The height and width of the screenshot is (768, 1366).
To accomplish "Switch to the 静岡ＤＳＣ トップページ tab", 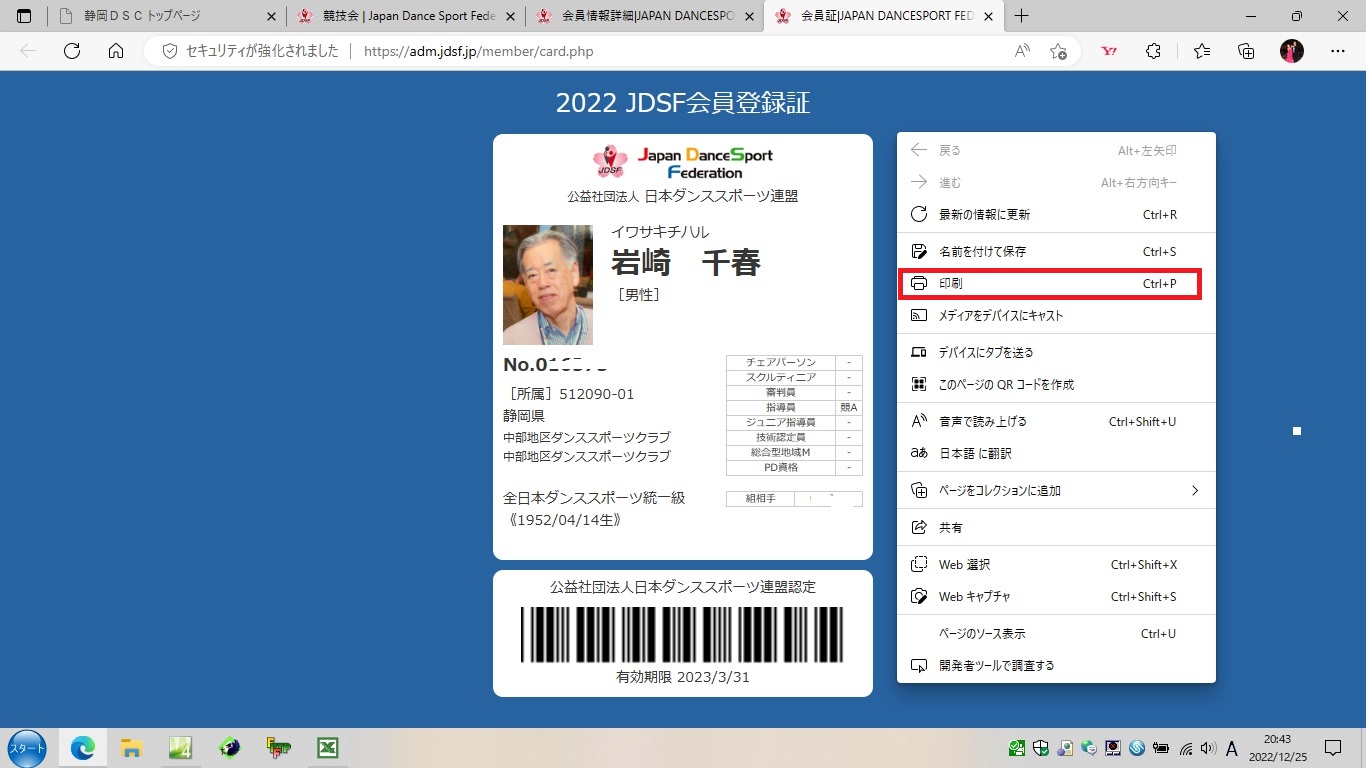I will point(166,16).
